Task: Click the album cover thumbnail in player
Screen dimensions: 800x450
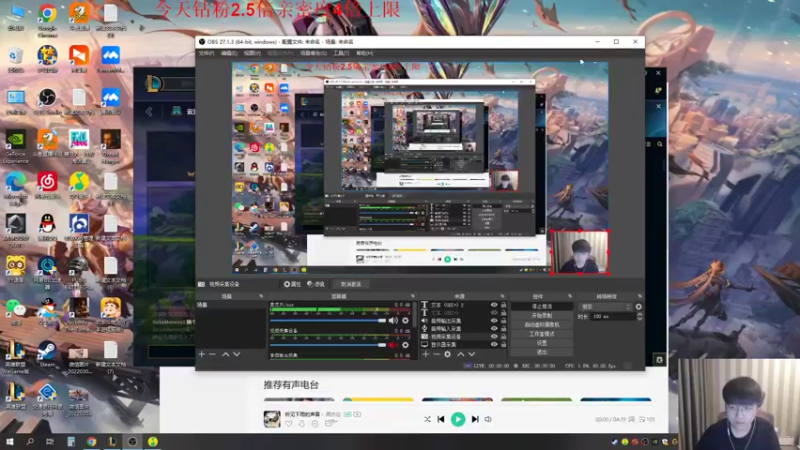Action: [272, 419]
